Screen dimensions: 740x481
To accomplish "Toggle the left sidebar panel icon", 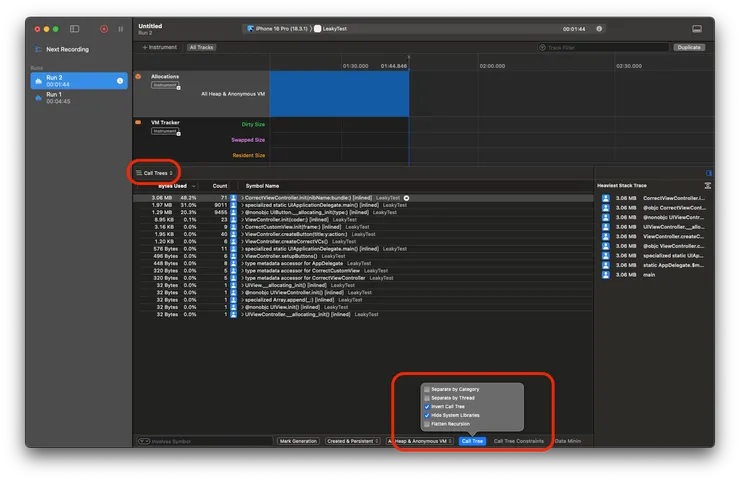I will point(74,29).
